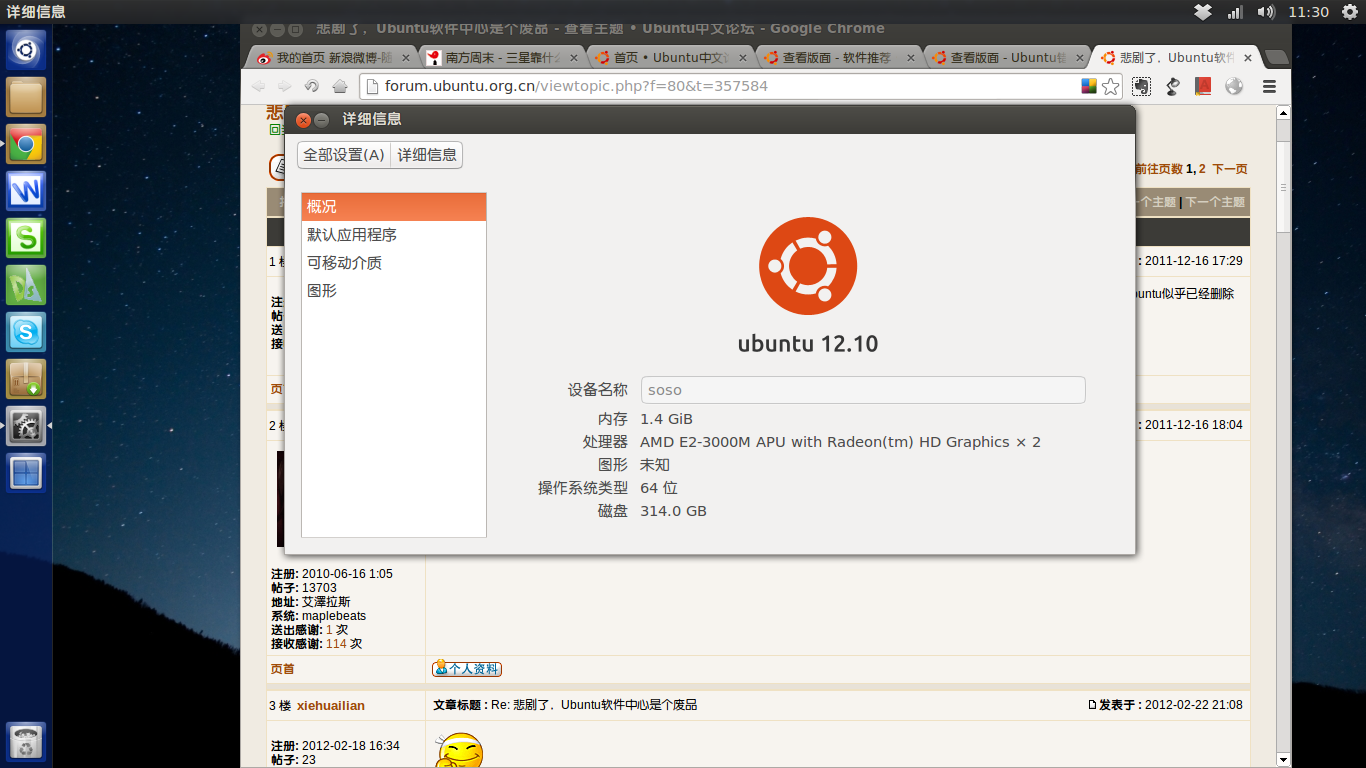
Task: Click page 2 link in forum pagination
Action: pos(1202,169)
